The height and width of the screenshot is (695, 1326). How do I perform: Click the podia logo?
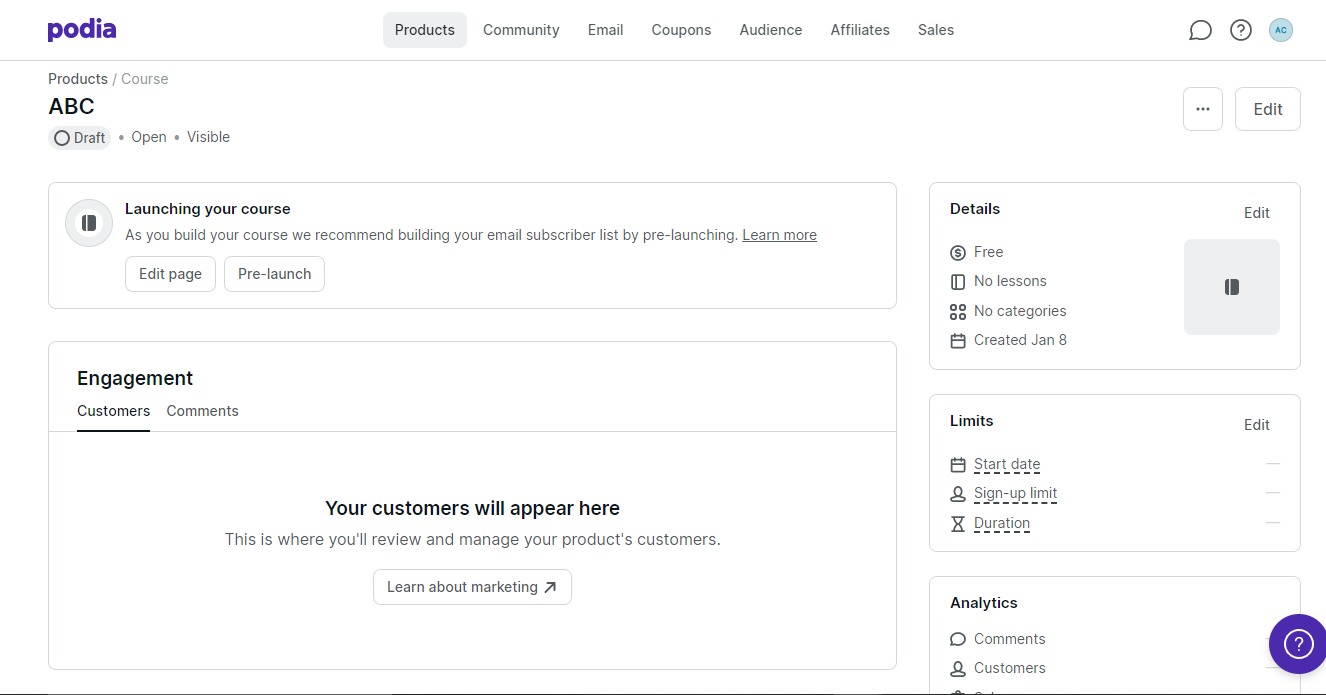(82, 30)
